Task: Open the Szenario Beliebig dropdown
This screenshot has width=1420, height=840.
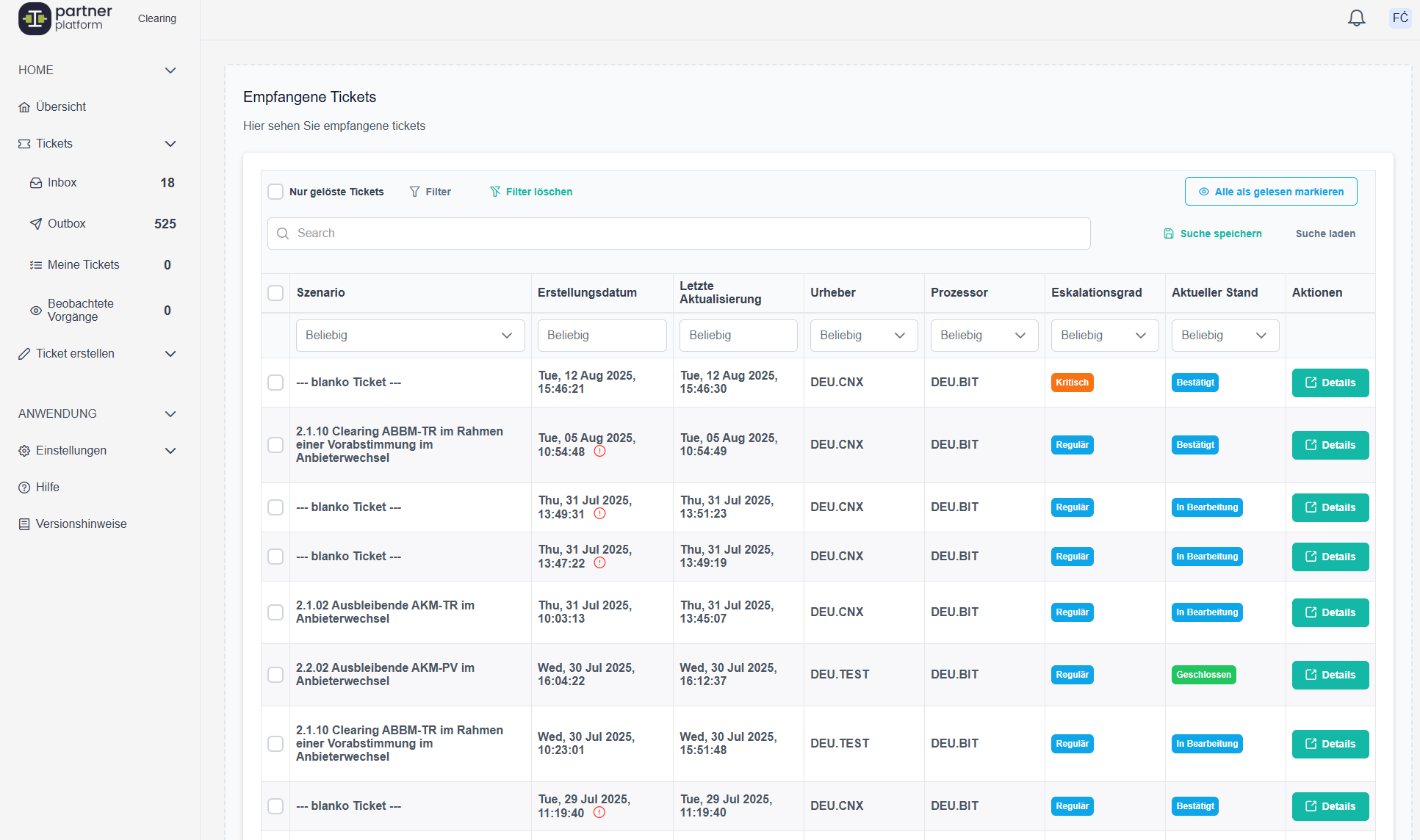Action: coord(410,336)
